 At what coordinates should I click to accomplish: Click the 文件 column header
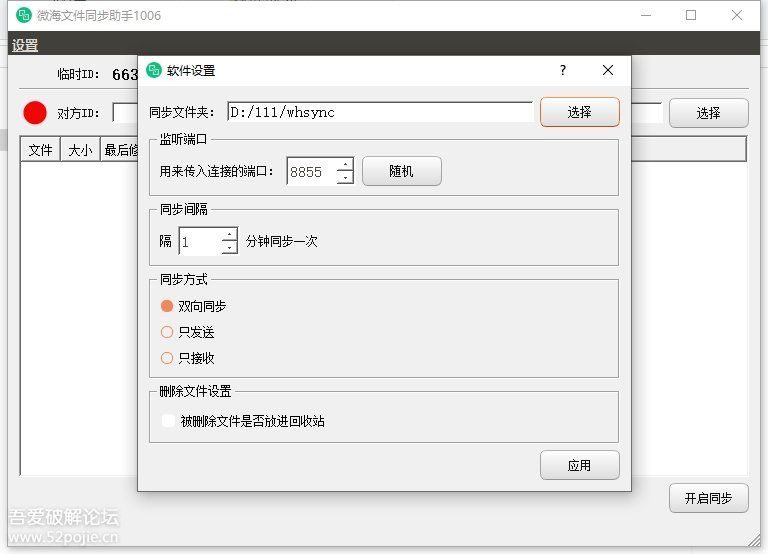tap(40, 150)
